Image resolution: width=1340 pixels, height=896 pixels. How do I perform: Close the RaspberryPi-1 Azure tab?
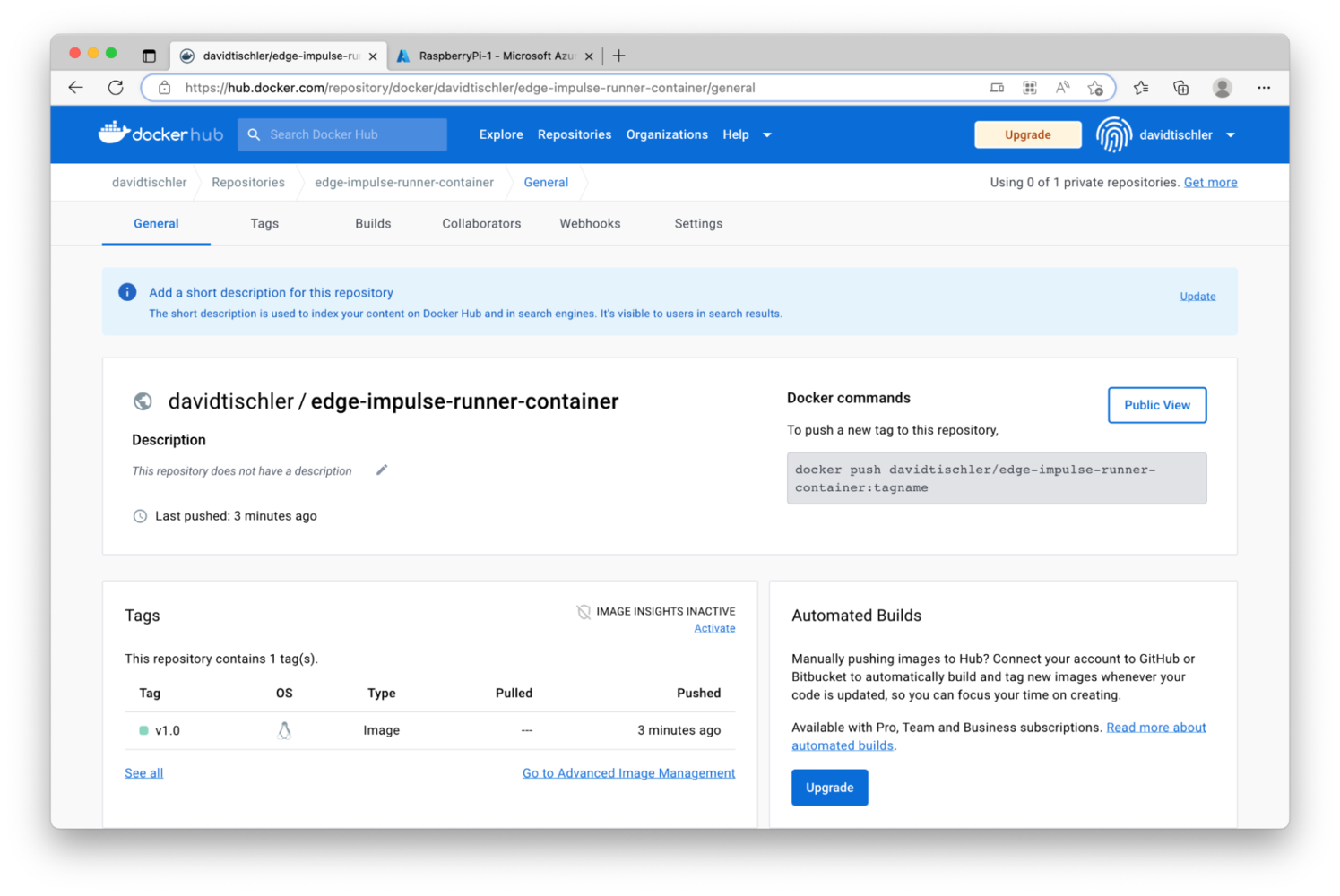pos(589,56)
